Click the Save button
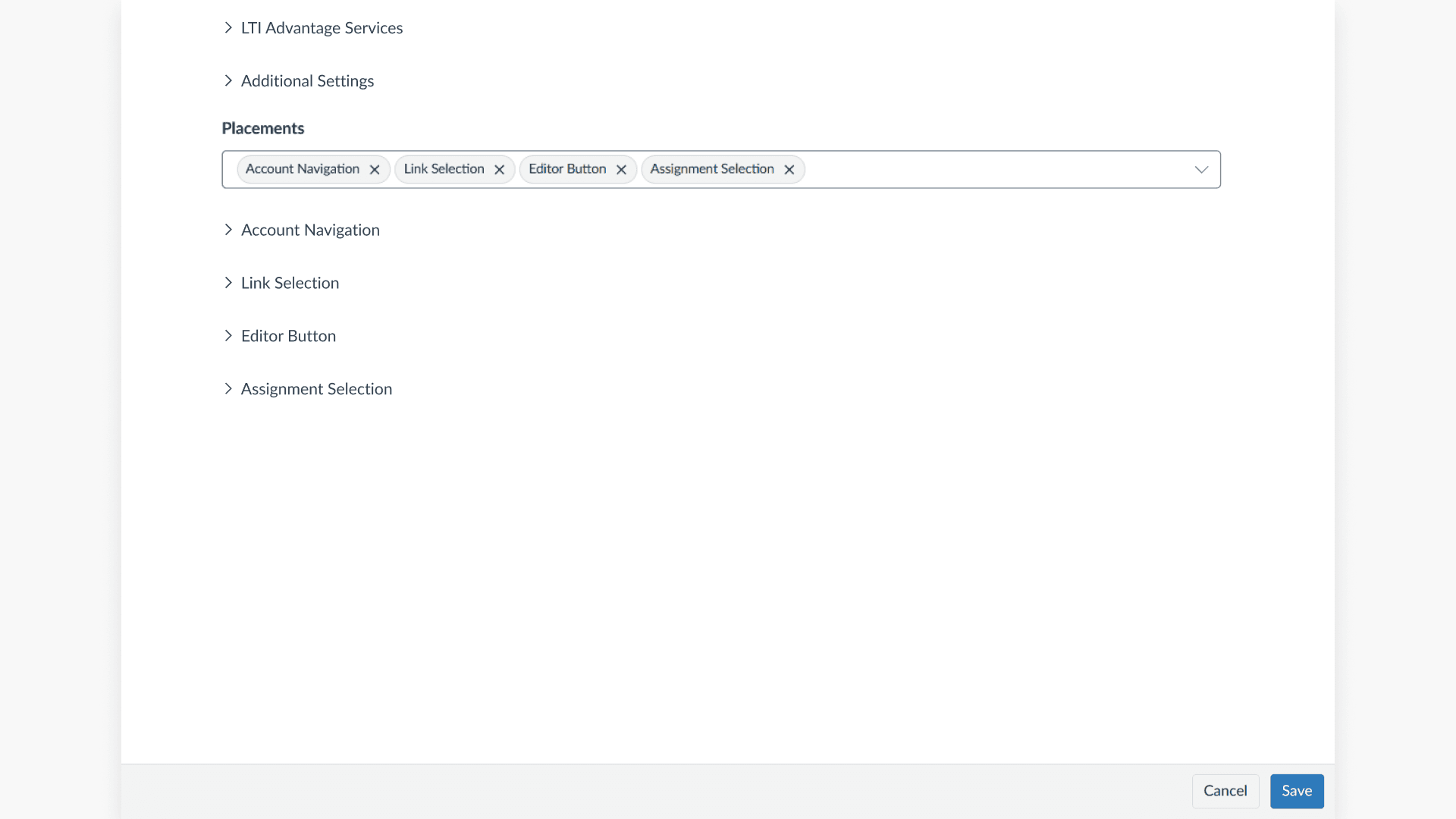The width and height of the screenshot is (1456, 819). click(1297, 791)
